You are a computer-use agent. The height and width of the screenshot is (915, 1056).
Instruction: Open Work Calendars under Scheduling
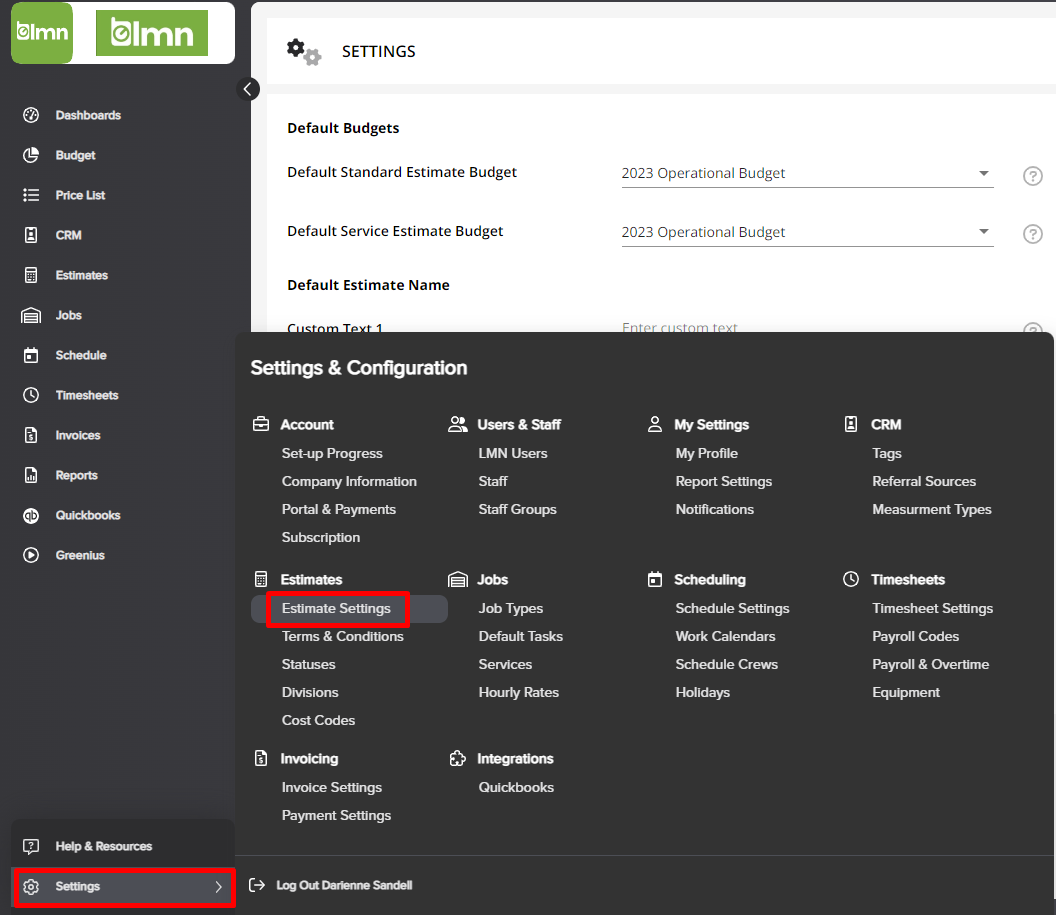pos(725,636)
